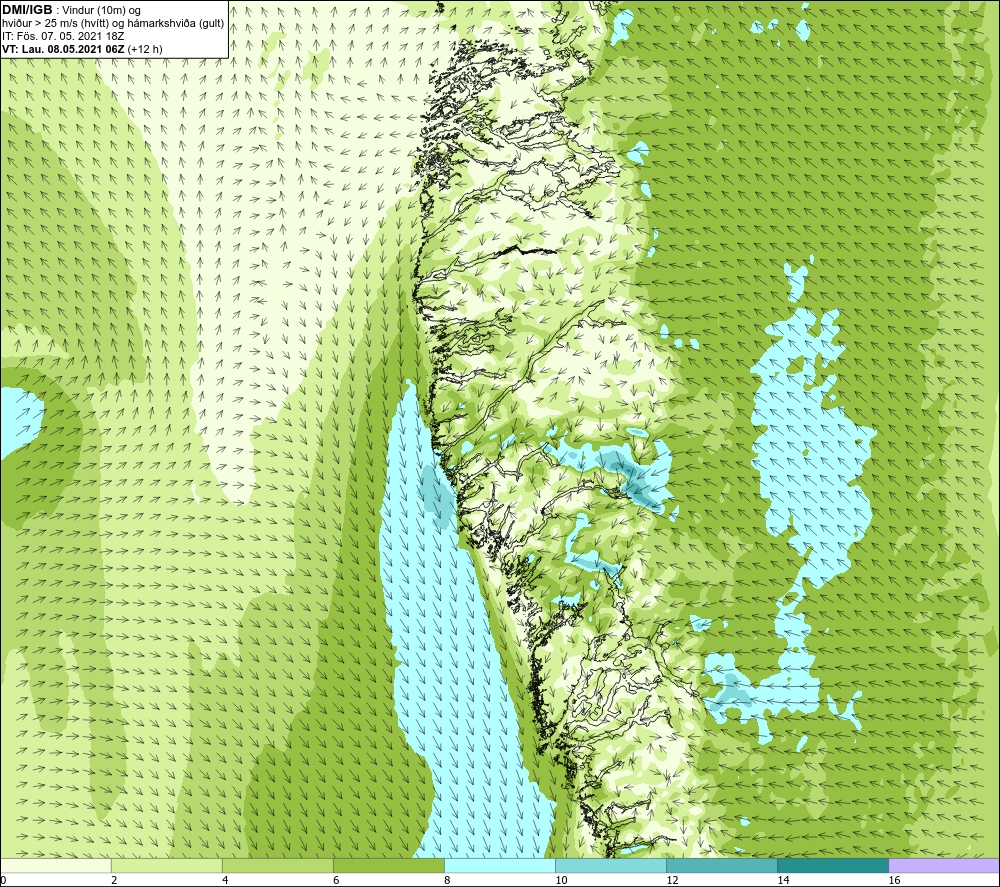1000x887 pixels.
Task: Click the 12–14 m/s teal legend swatch
Action: (721, 865)
